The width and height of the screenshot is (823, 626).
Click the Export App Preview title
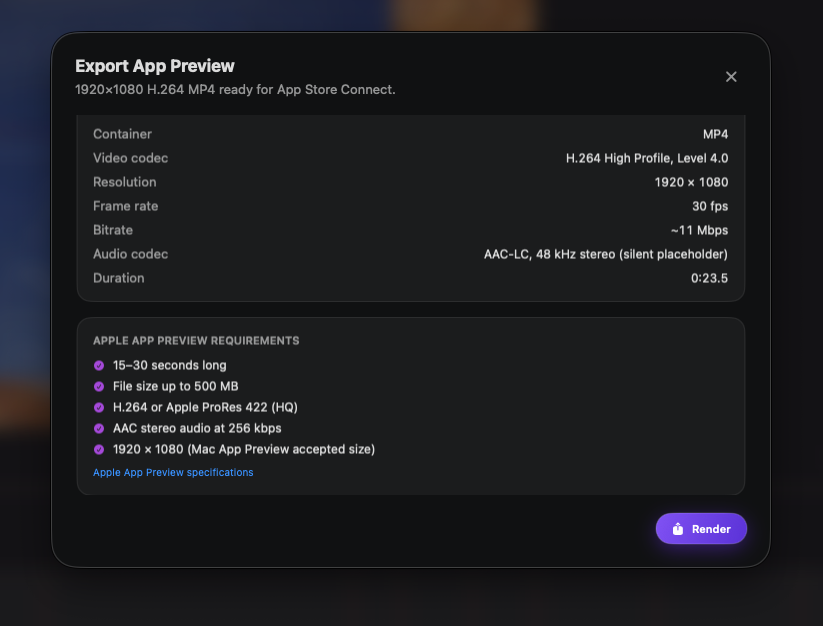click(x=155, y=66)
